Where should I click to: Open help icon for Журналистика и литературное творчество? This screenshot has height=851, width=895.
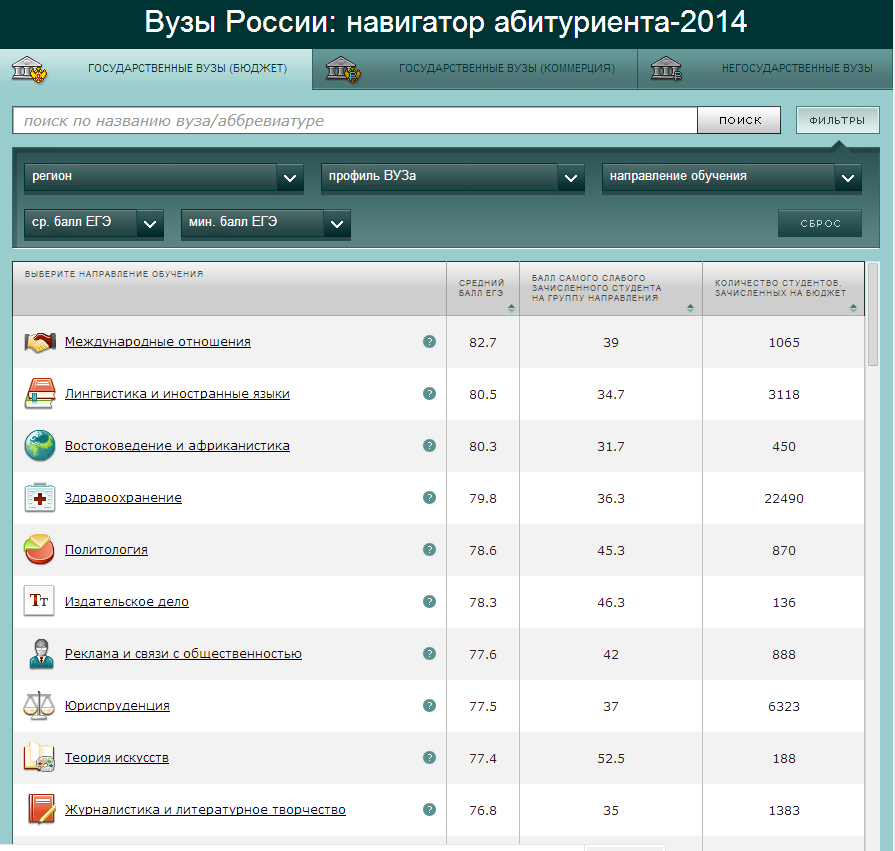[429, 809]
